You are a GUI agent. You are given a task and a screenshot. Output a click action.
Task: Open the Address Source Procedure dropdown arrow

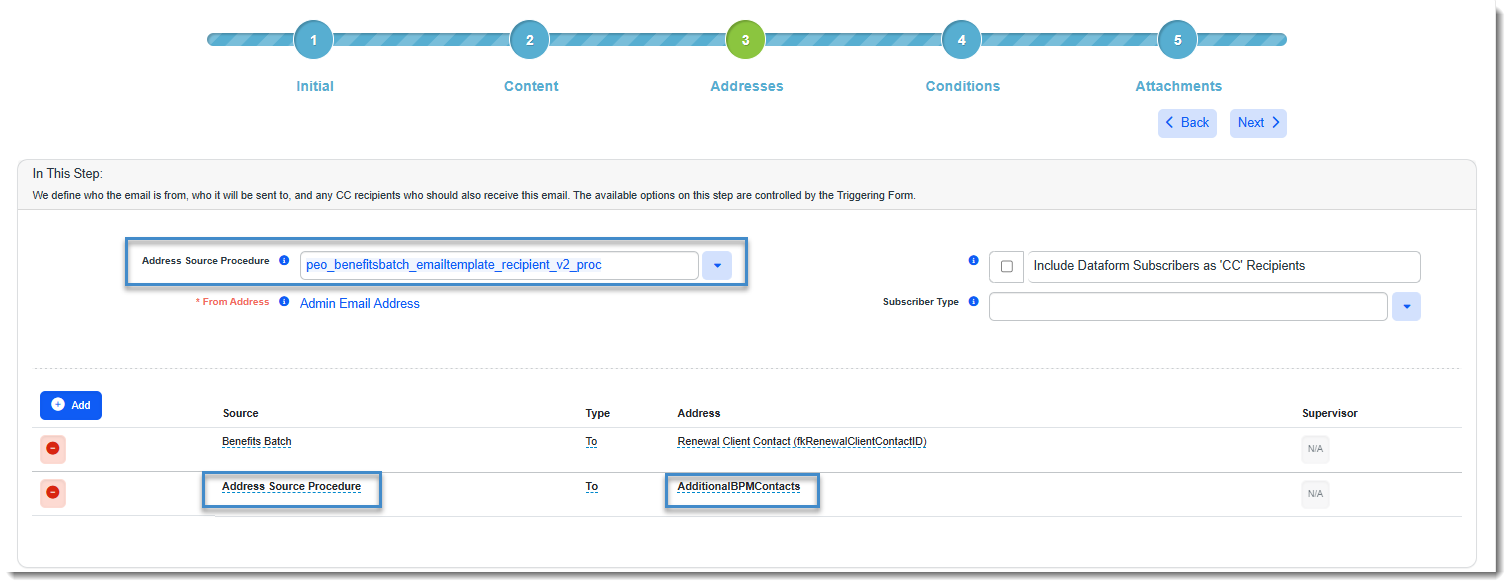tap(717, 266)
